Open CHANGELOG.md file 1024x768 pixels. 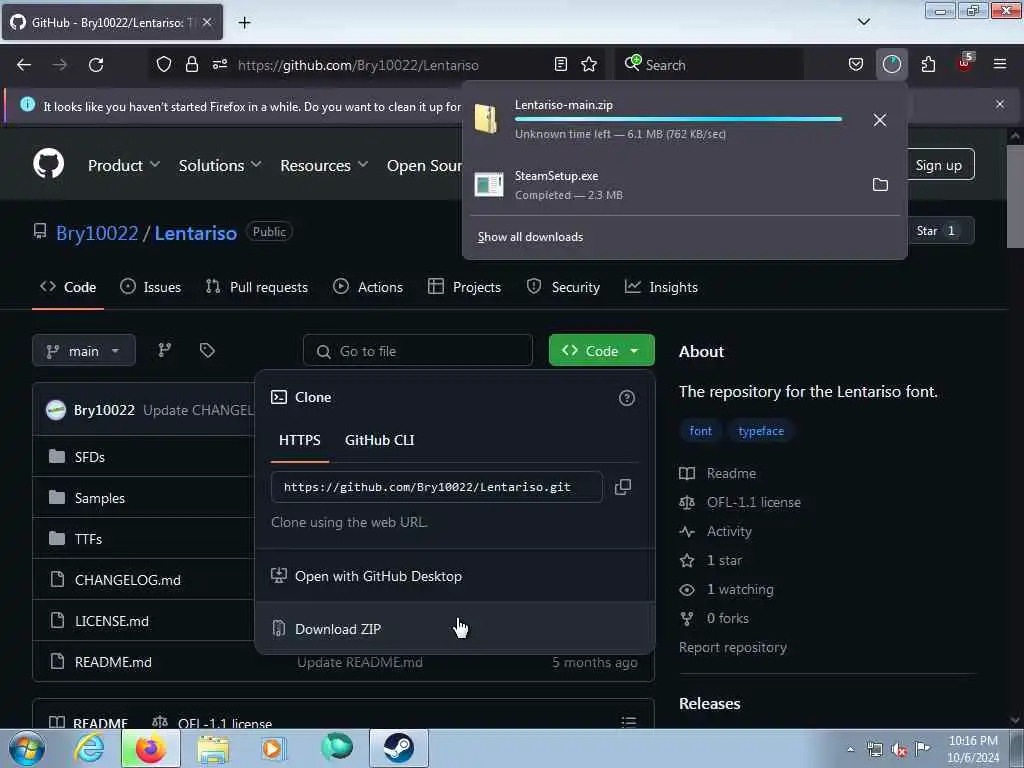click(x=127, y=580)
